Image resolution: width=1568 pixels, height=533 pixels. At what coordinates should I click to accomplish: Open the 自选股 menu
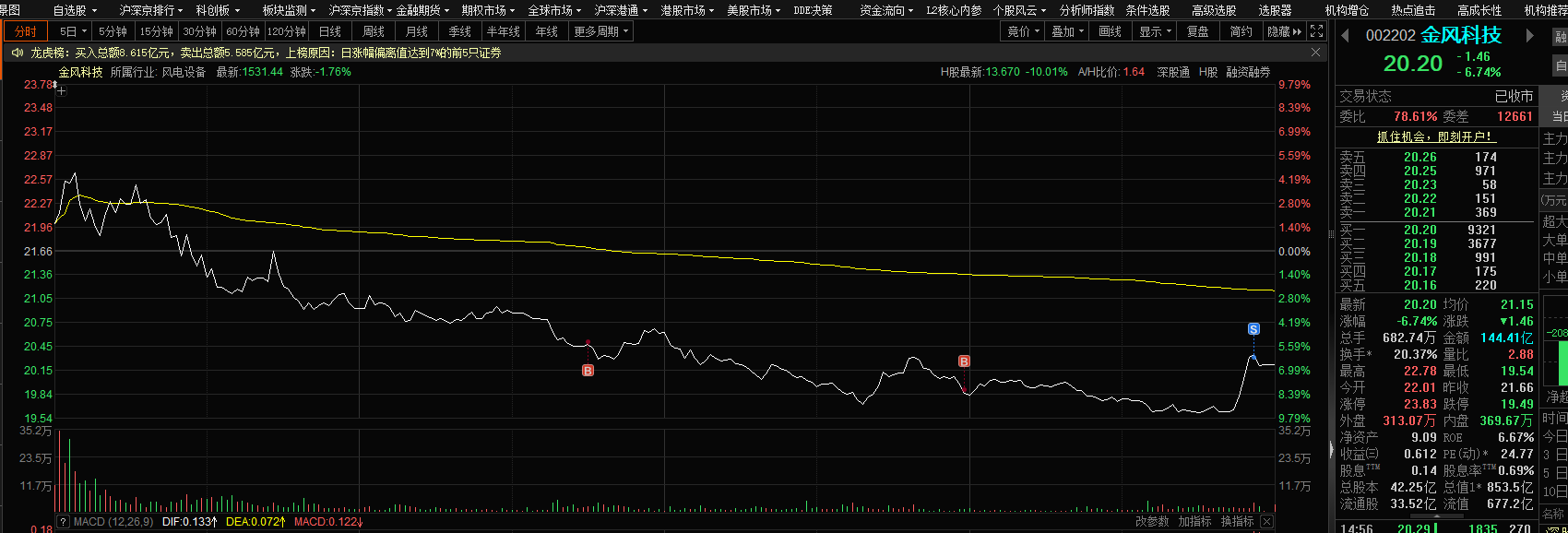[74, 10]
